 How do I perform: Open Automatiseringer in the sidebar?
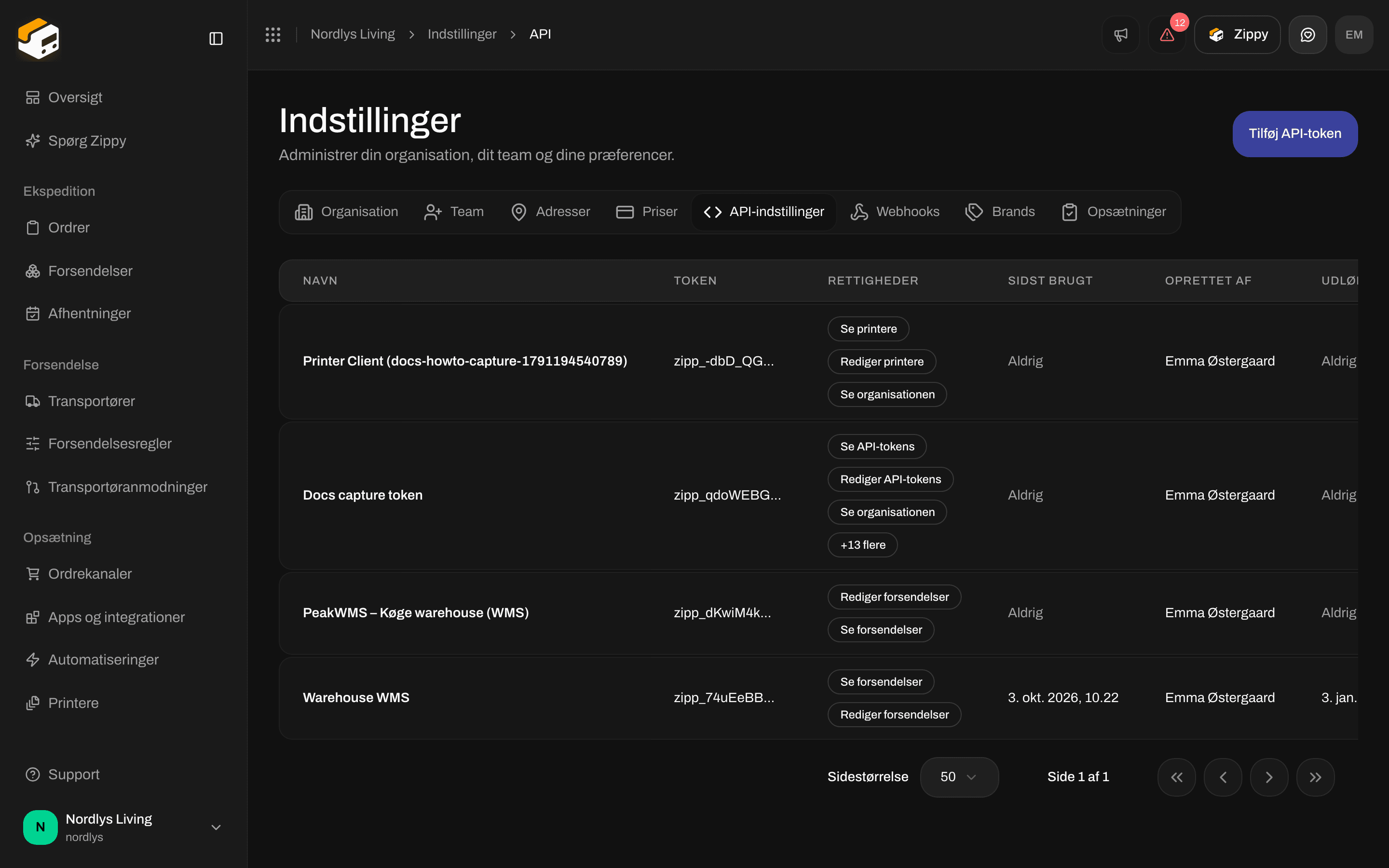pyautogui.click(x=123, y=660)
